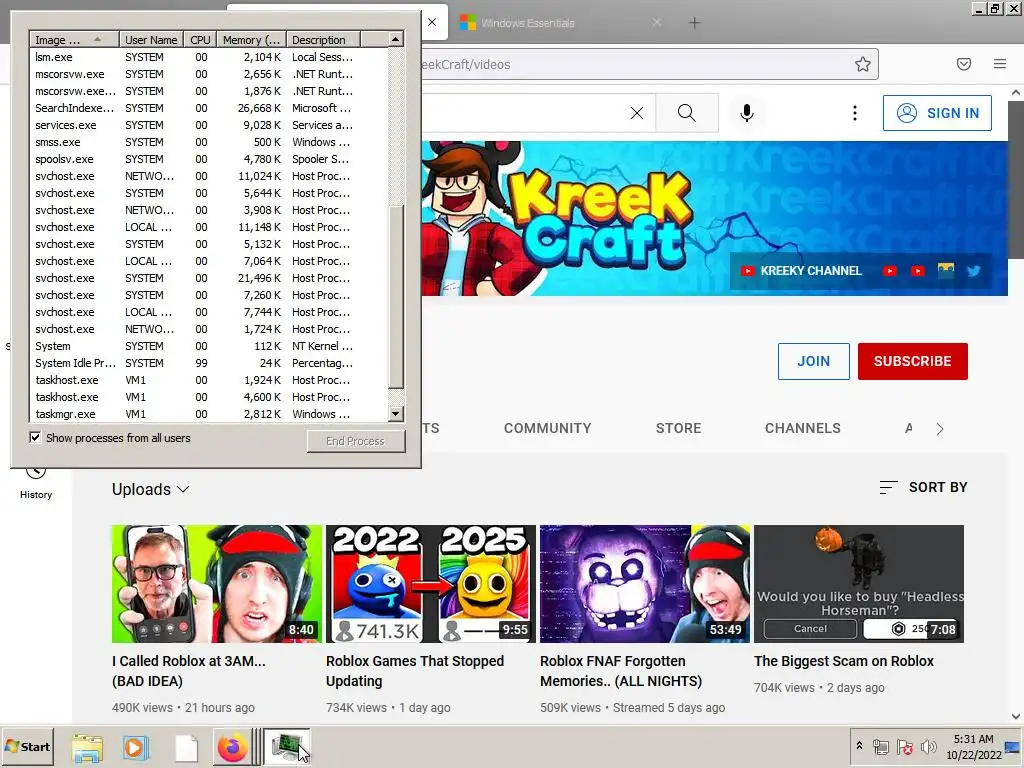
Task: Sort processes by Image Name column
Action: pyautogui.click(x=74, y=40)
